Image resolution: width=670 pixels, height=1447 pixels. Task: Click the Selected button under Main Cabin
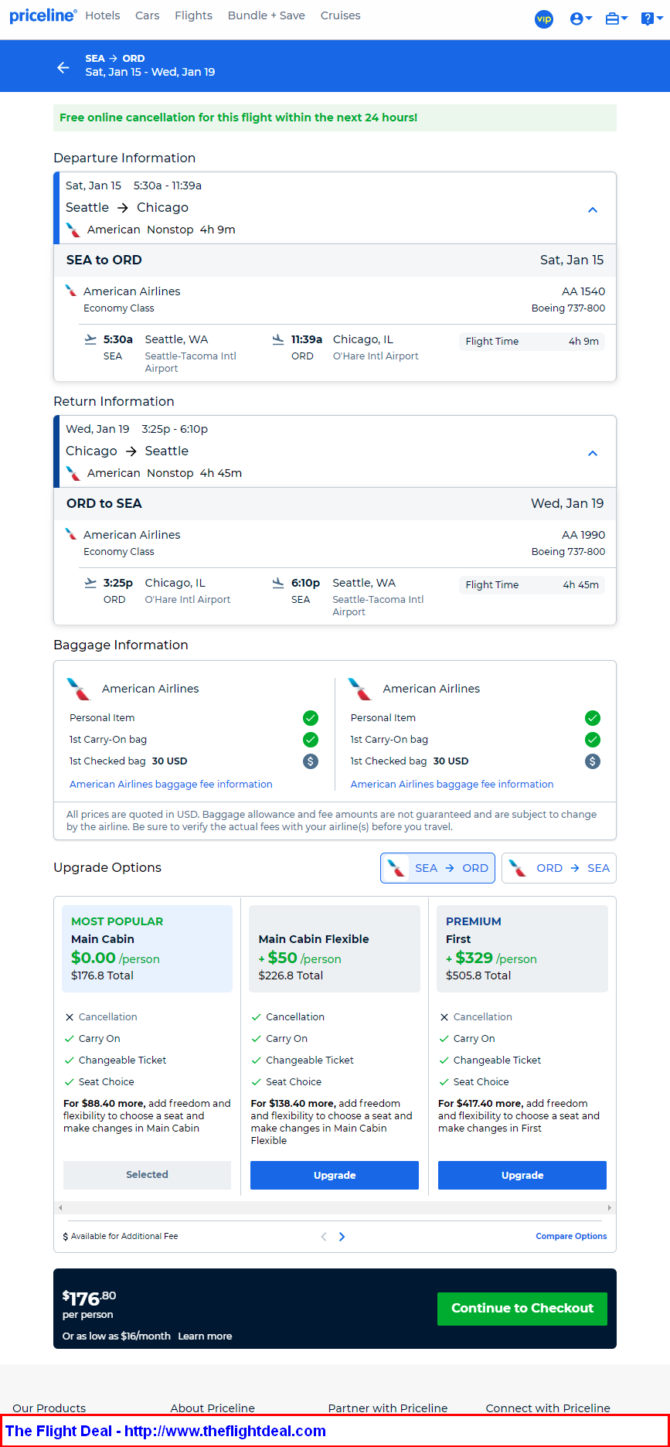[147, 1175]
